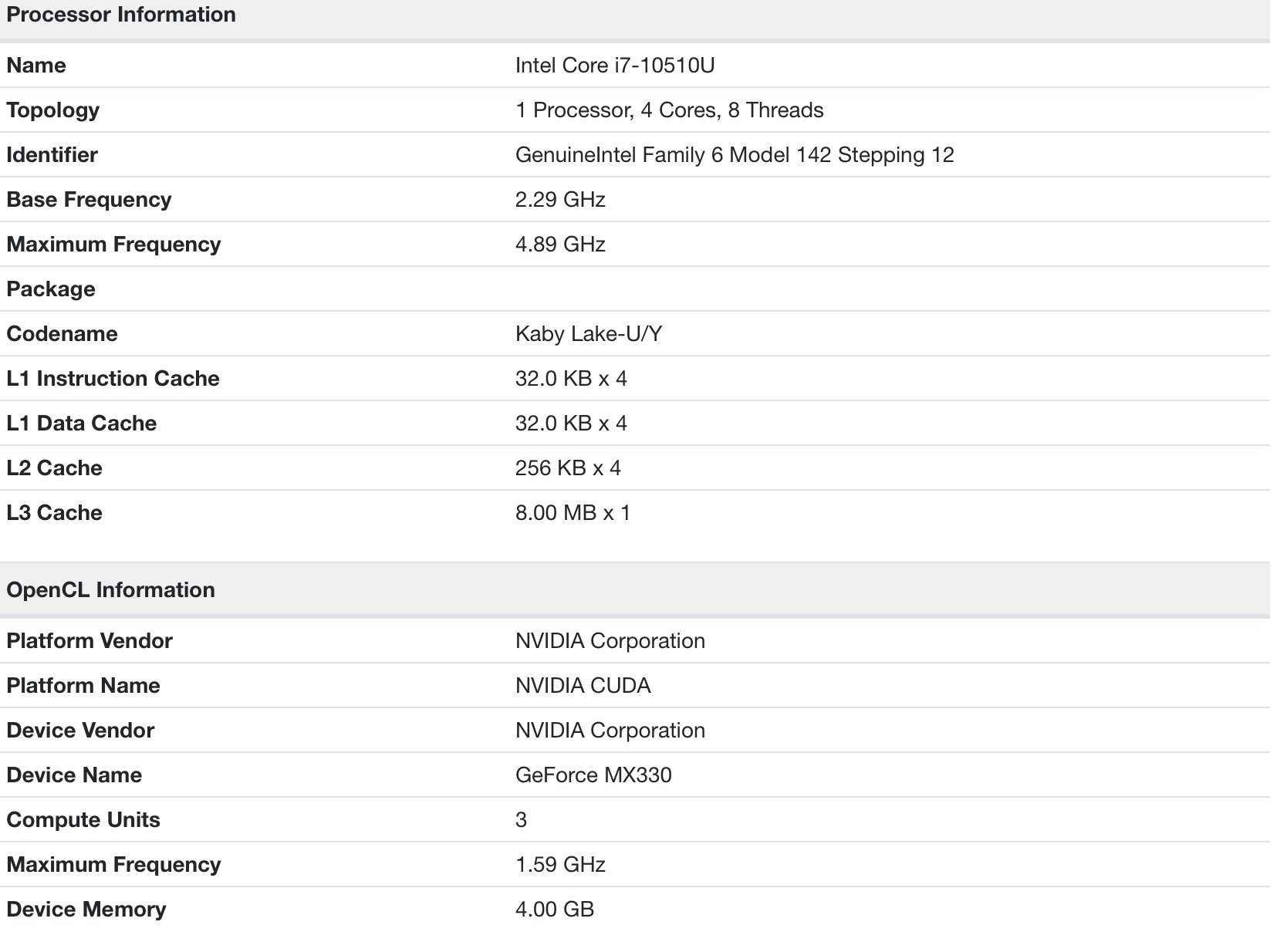Click the NVIDIA CUDA platform name value
Viewport: 1287px width, 952px height.
point(583,685)
